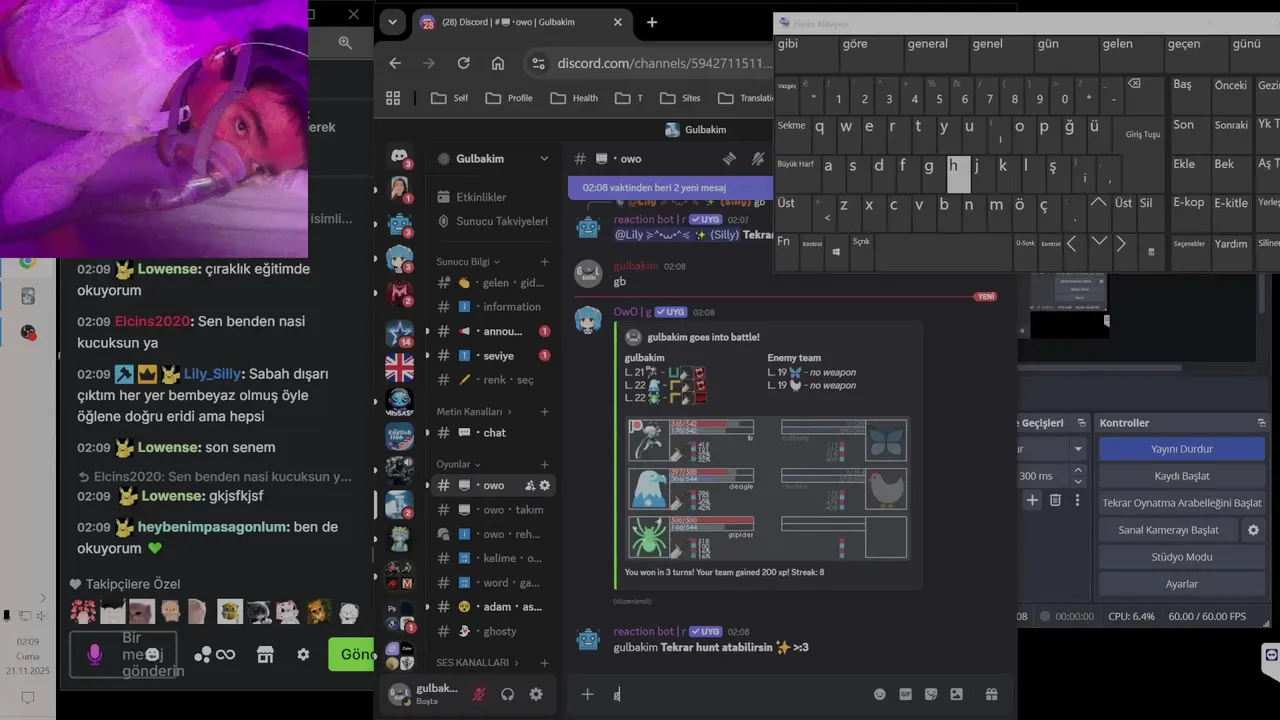This screenshot has width=1280, height=720.
Task: Open browser home page icon
Action: coord(498,63)
